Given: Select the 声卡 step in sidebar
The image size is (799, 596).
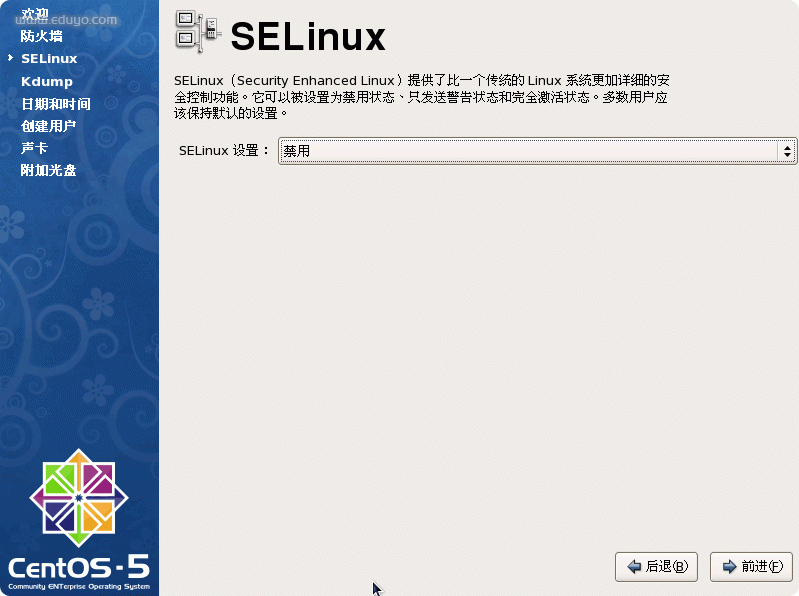Looking at the screenshot, I should coord(35,148).
